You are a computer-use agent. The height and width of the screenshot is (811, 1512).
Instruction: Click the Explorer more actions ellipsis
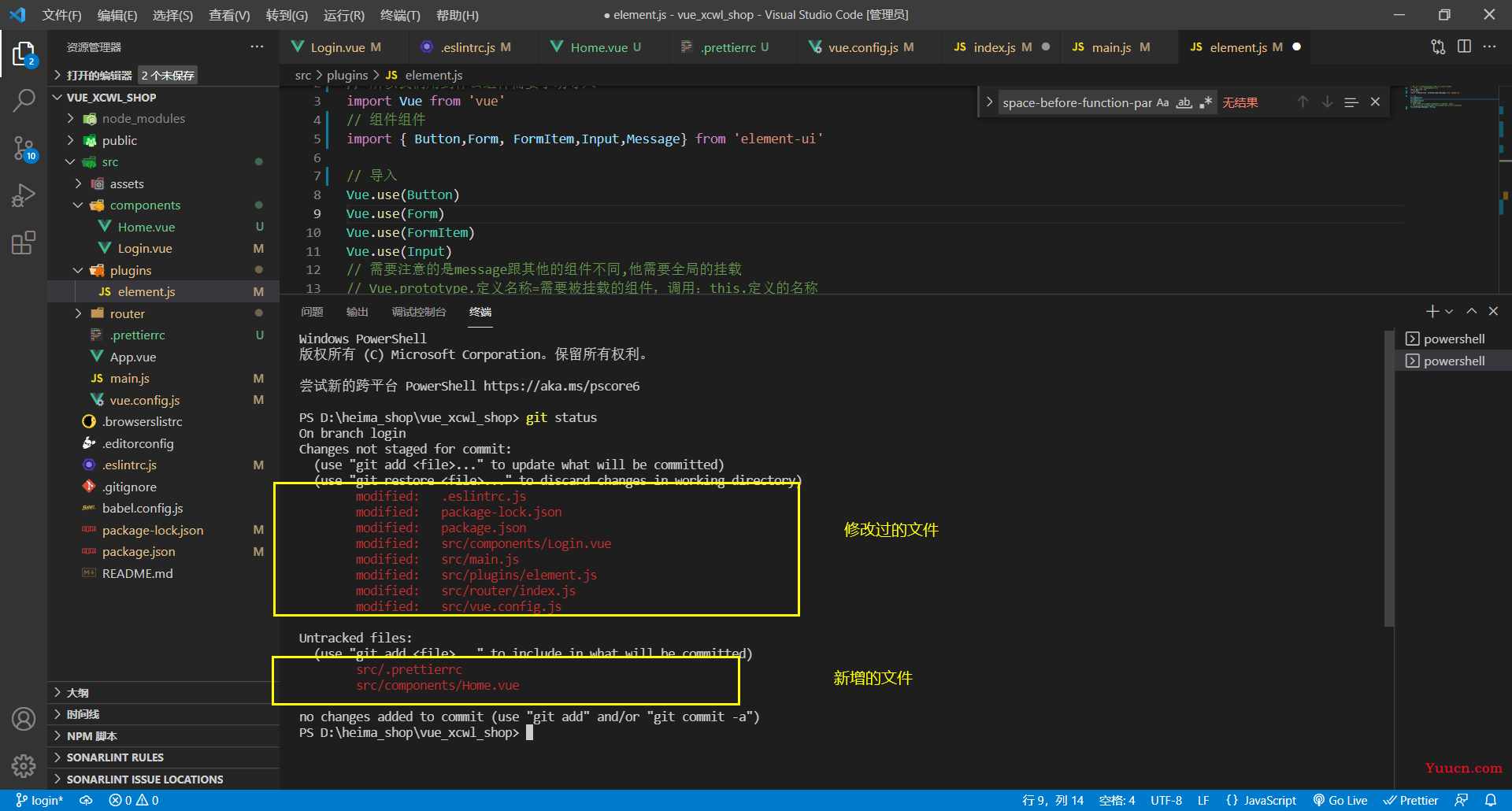[257, 47]
